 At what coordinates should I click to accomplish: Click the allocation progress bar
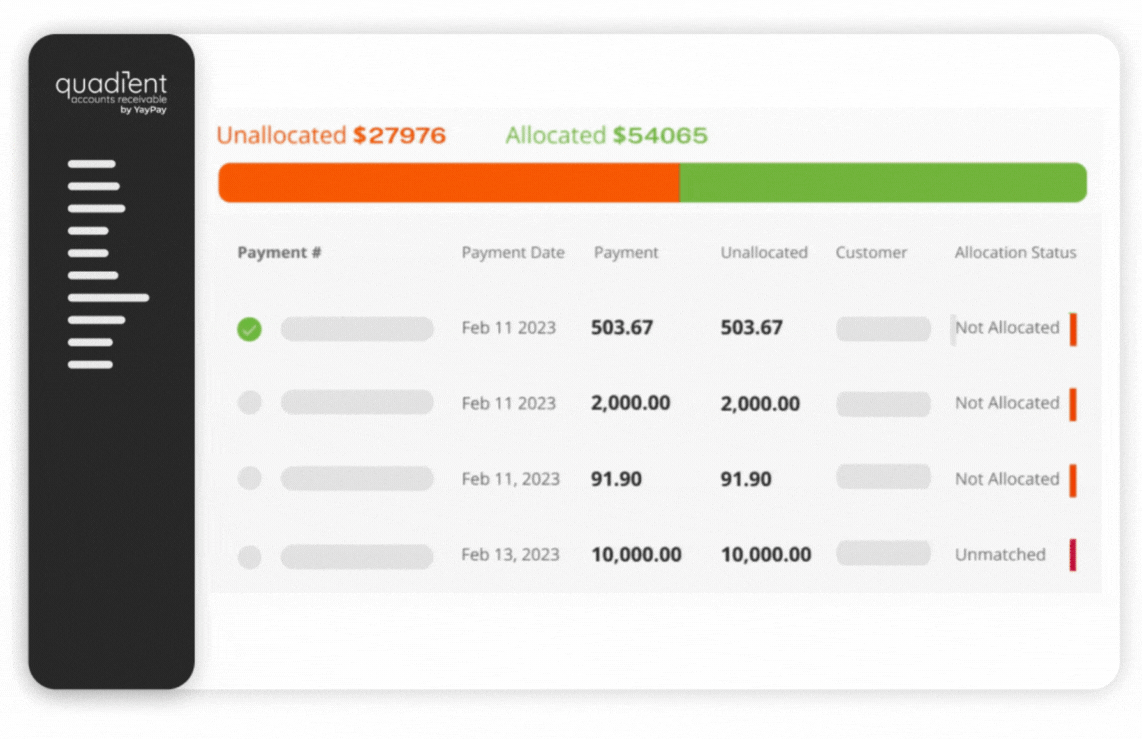[x=652, y=183]
